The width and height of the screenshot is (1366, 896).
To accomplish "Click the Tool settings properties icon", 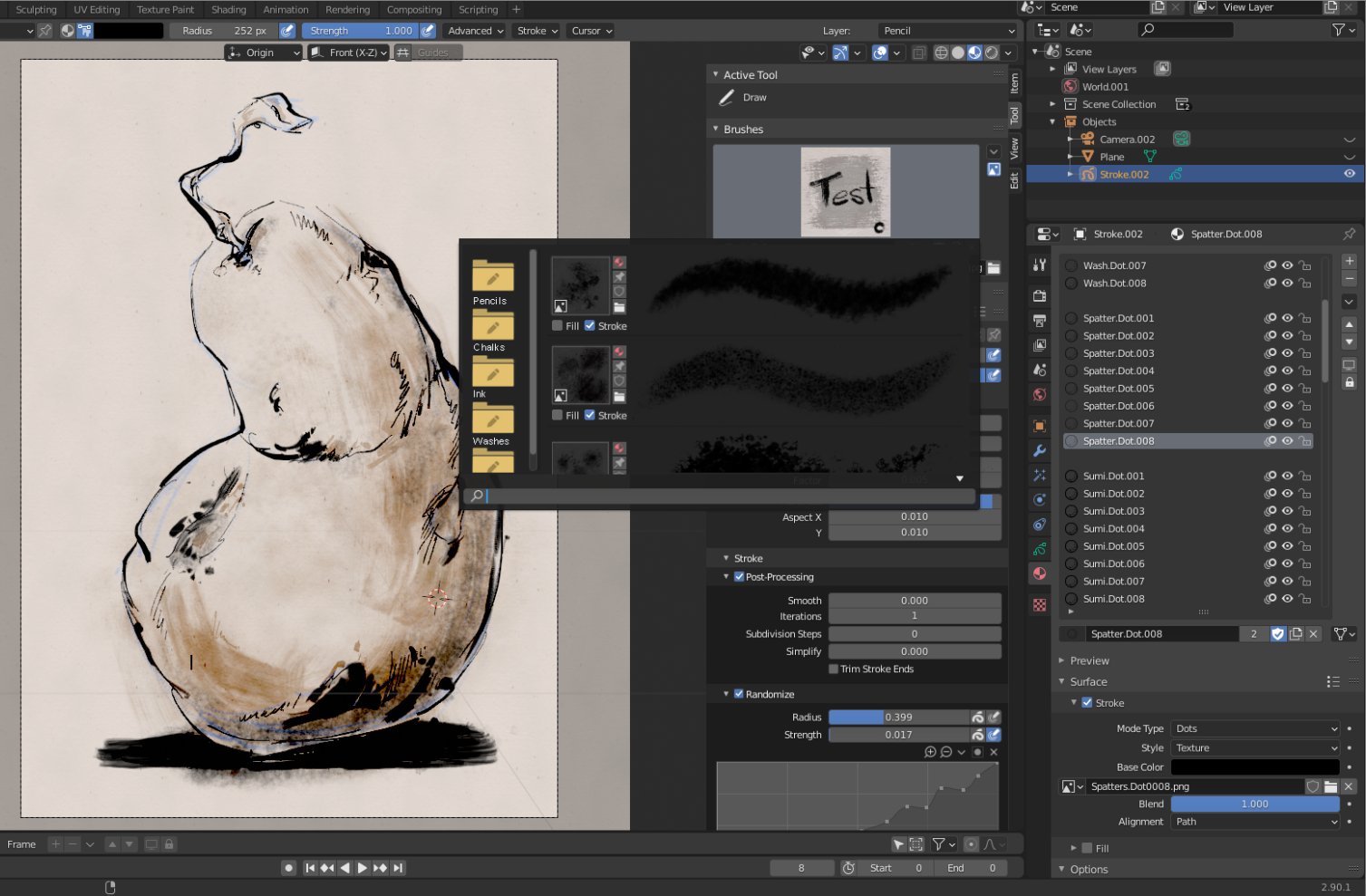I will [x=1040, y=265].
